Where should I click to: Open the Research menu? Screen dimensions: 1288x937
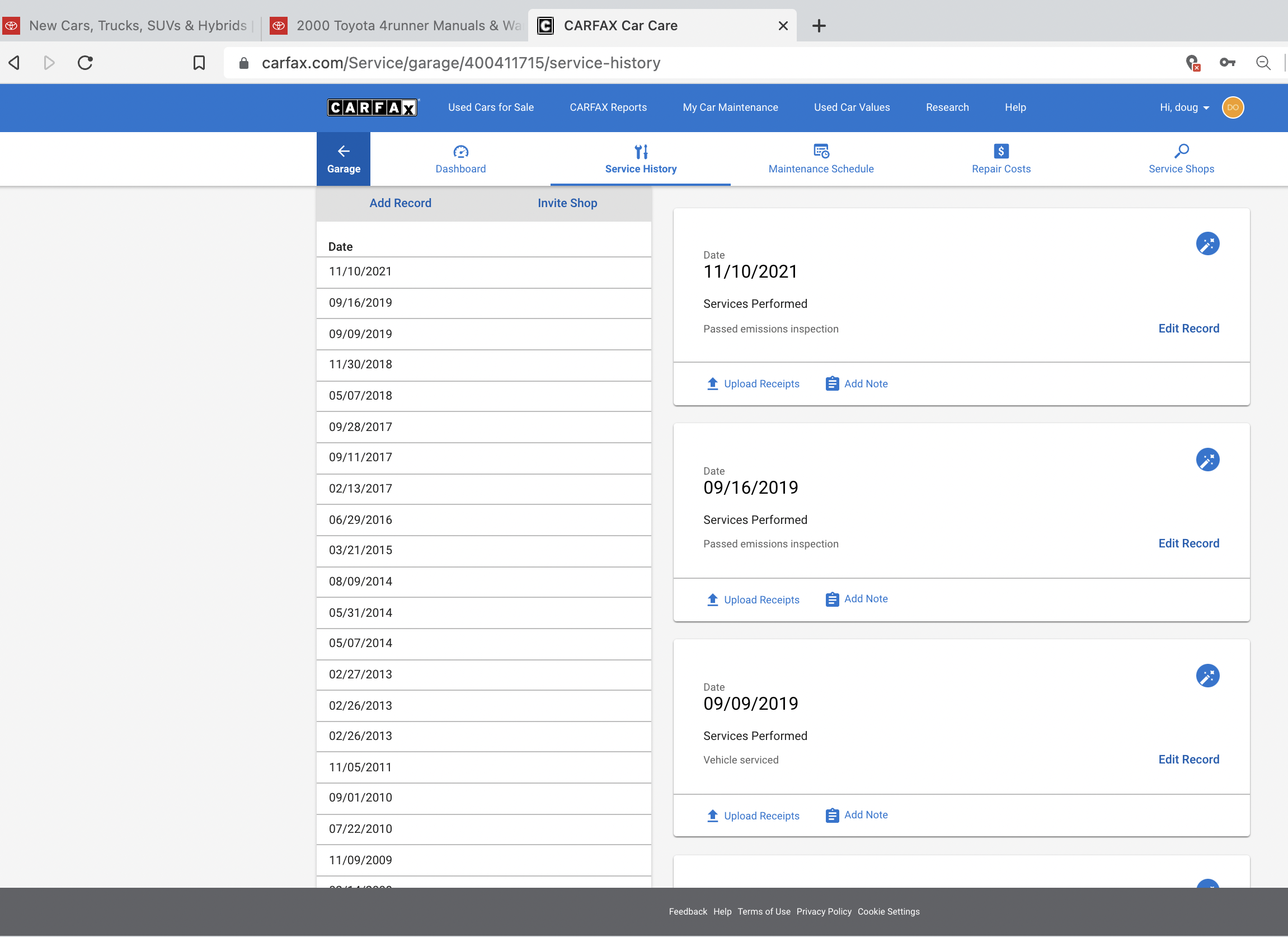point(947,107)
